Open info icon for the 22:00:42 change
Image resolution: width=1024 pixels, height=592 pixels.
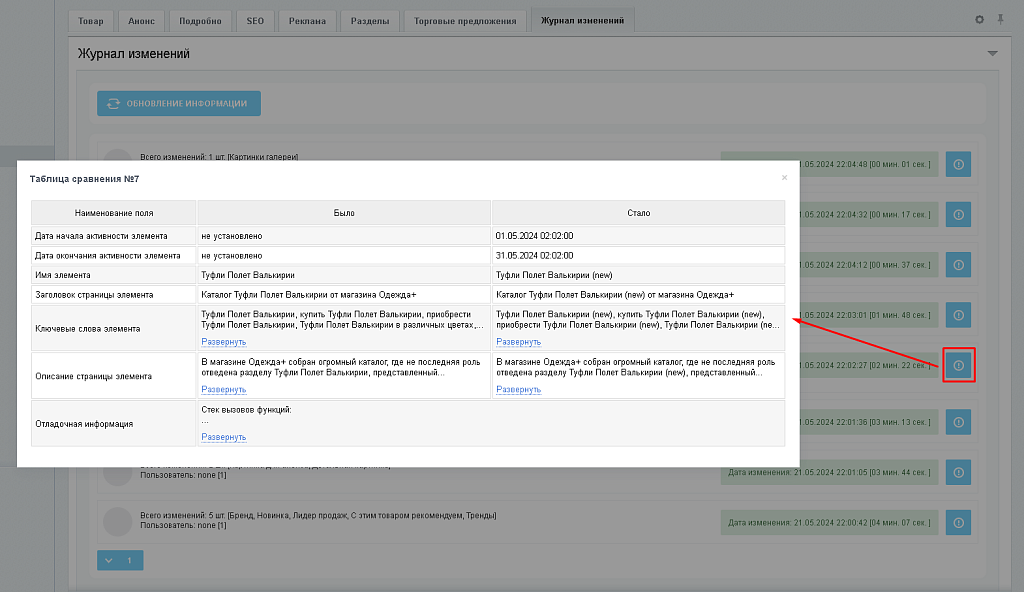958,522
